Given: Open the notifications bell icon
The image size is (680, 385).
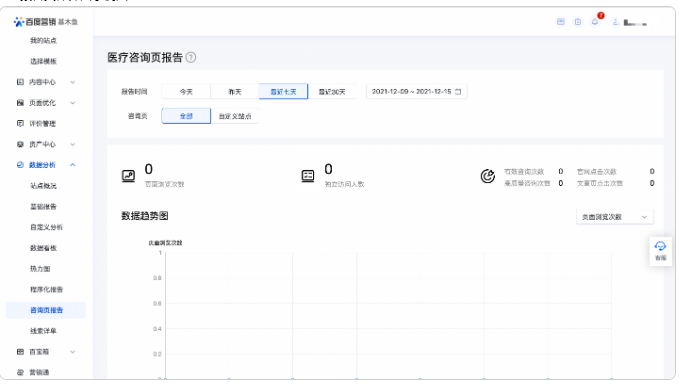Looking at the screenshot, I should pos(595,22).
